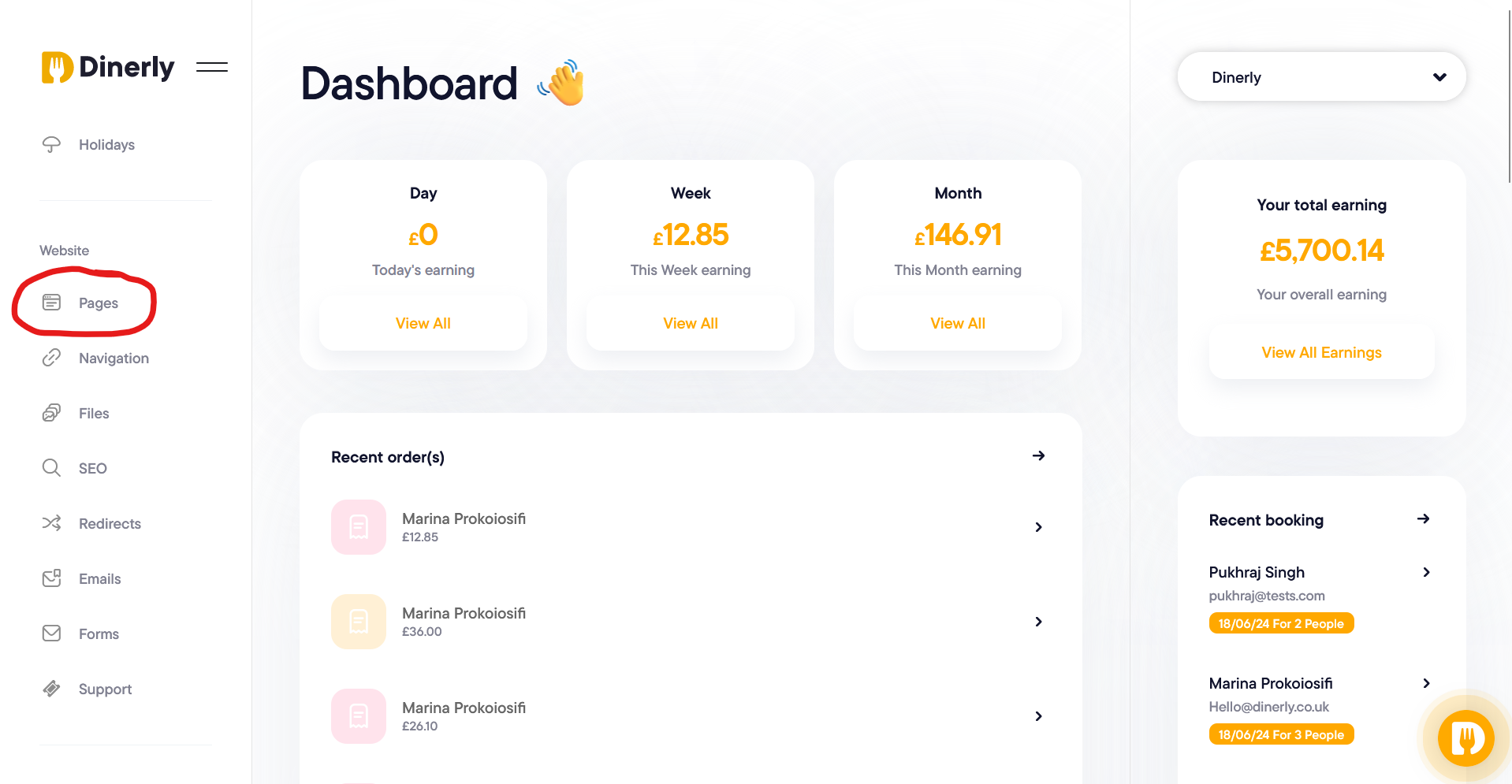The image size is (1512, 784).
Task: Toggle the hamburger sidebar menu icon
Action: [x=212, y=67]
